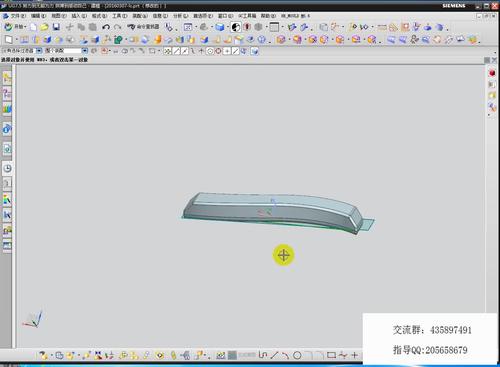Screen dimensions: 500x367
Task: Click the clock History icon in left sidebar
Action: [7, 168]
